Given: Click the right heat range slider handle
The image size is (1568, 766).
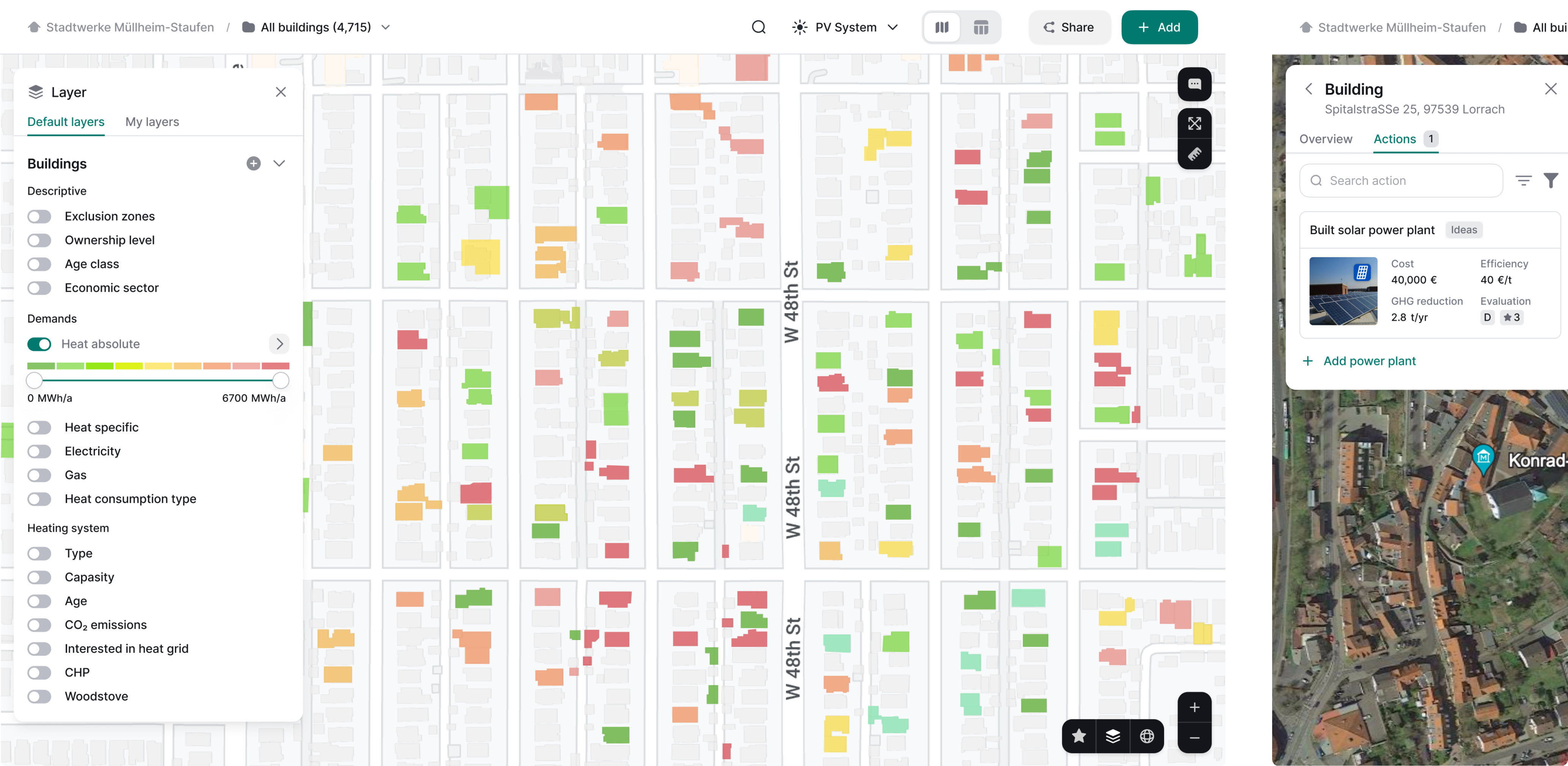Looking at the screenshot, I should [281, 381].
